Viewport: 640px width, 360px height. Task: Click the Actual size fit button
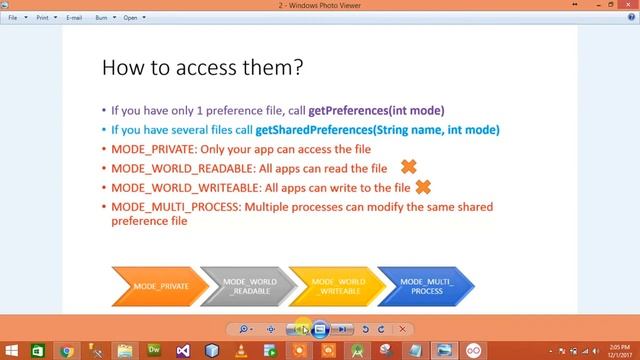271,329
